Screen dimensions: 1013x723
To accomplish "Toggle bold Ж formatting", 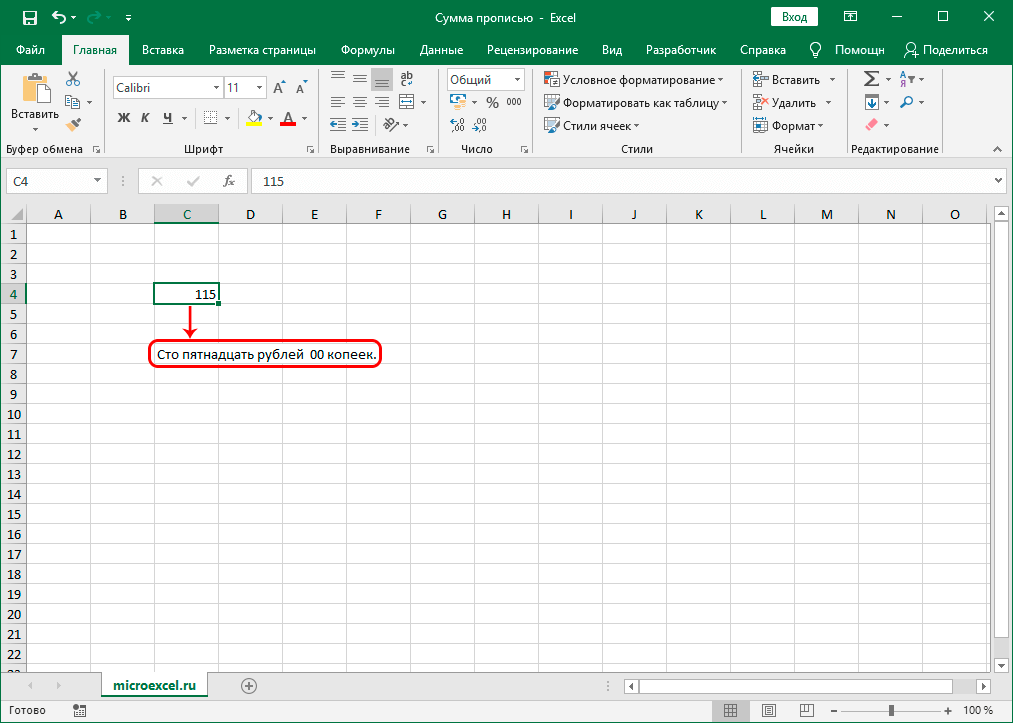I will point(123,118).
